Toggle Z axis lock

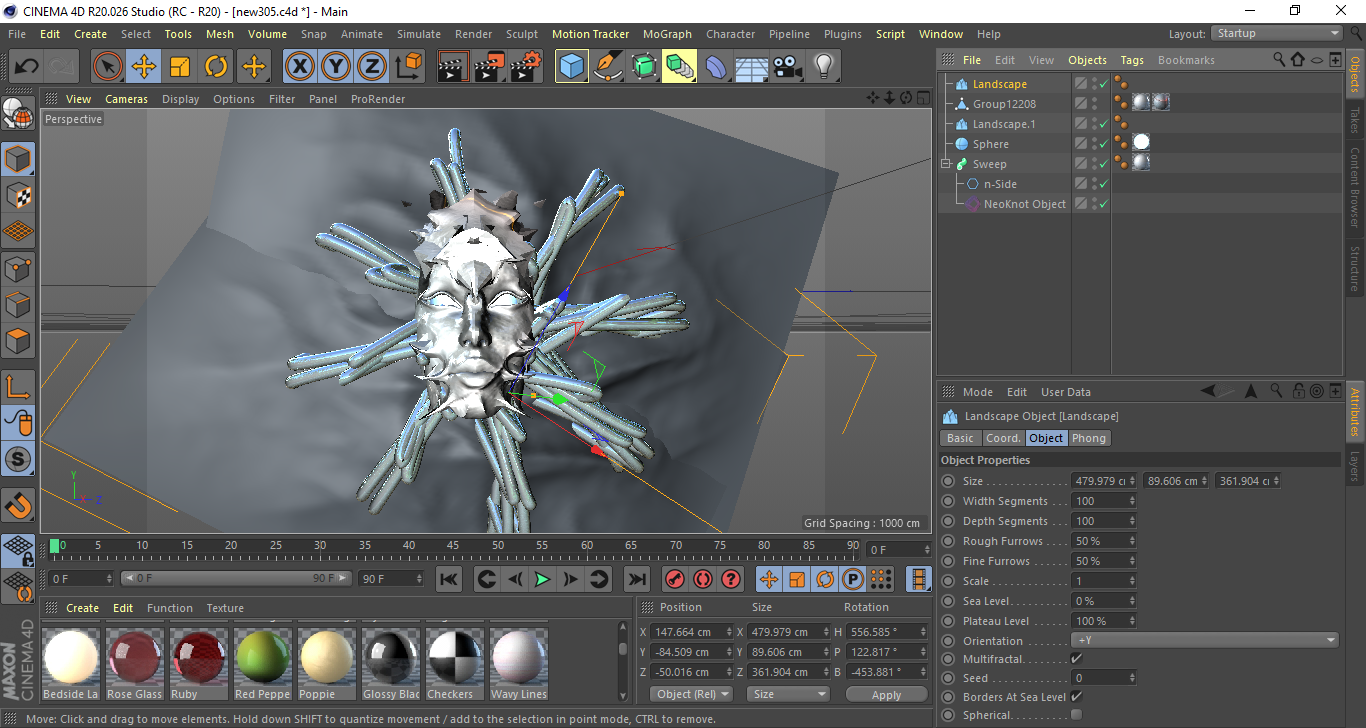point(372,67)
